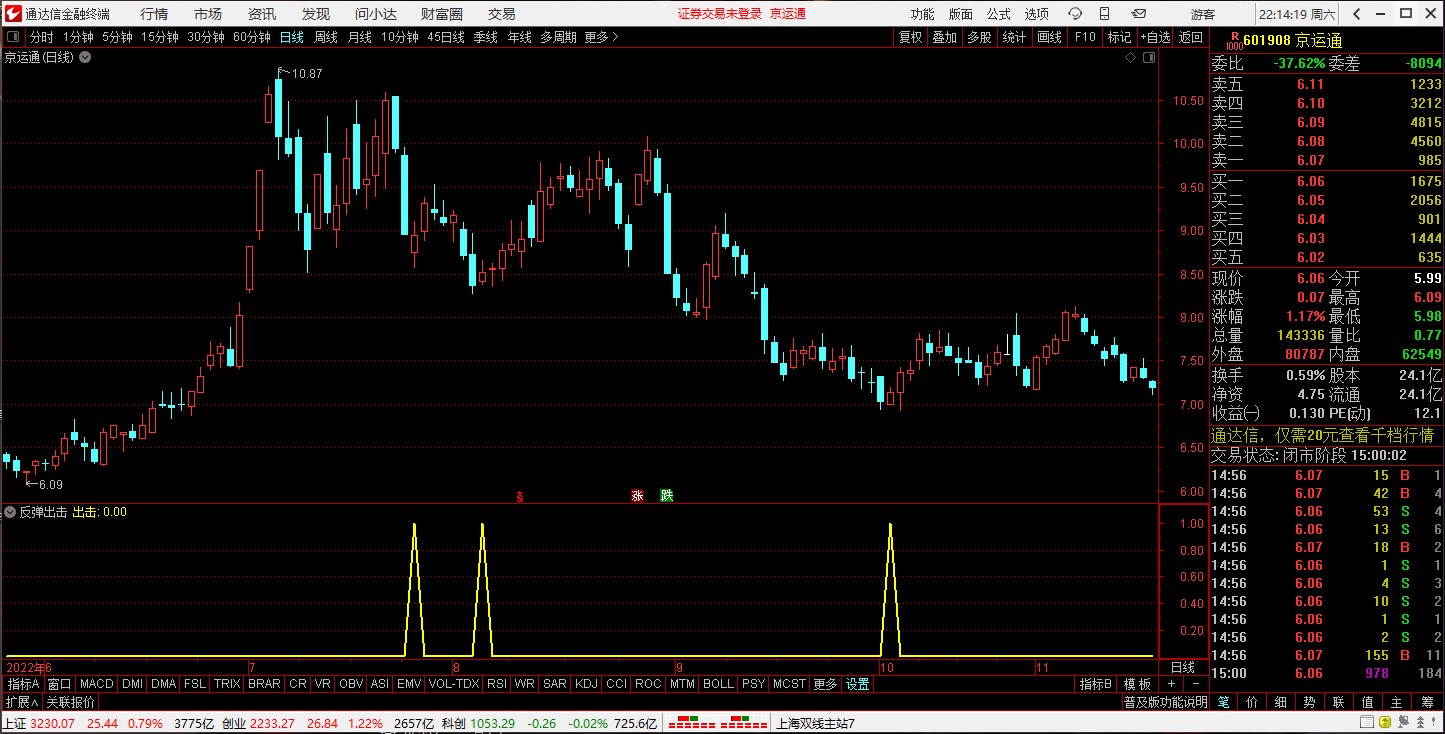
Task: Switch to 筹 chip distribution tab
Action: coord(1427,703)
